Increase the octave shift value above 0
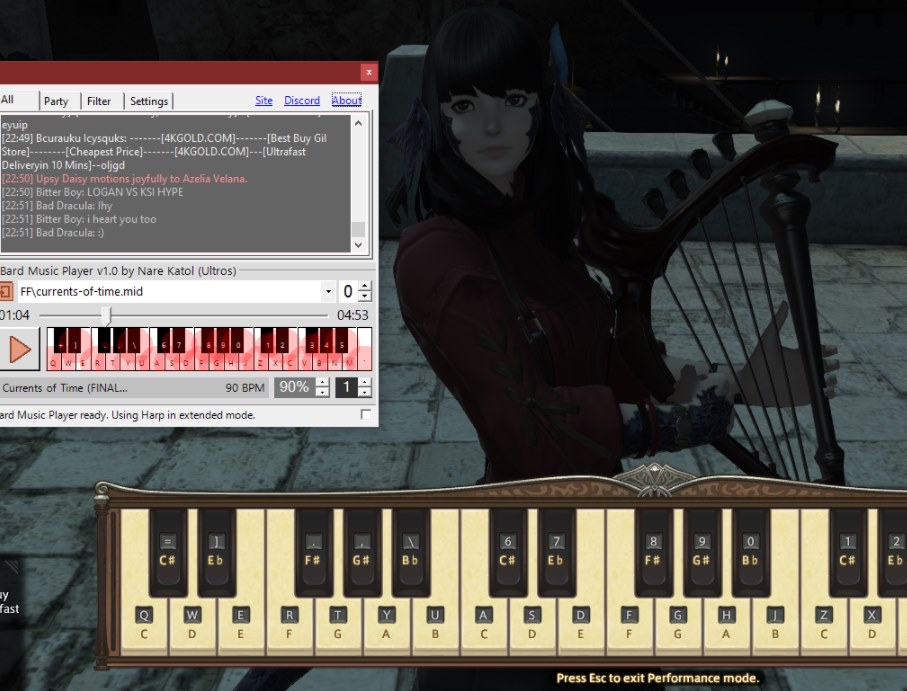This screenshot has height=691, width=907. click(364, 286)
